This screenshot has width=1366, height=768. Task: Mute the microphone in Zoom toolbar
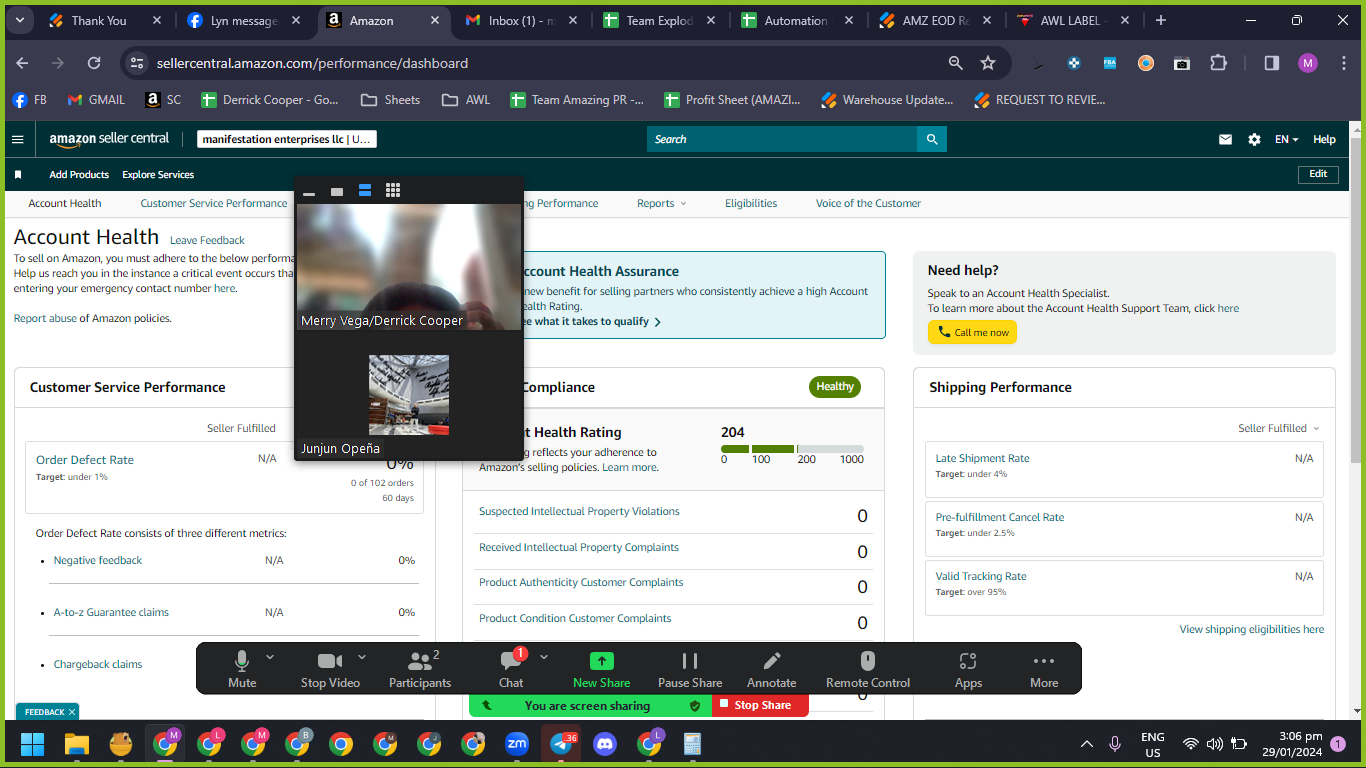tap(242, 669)
